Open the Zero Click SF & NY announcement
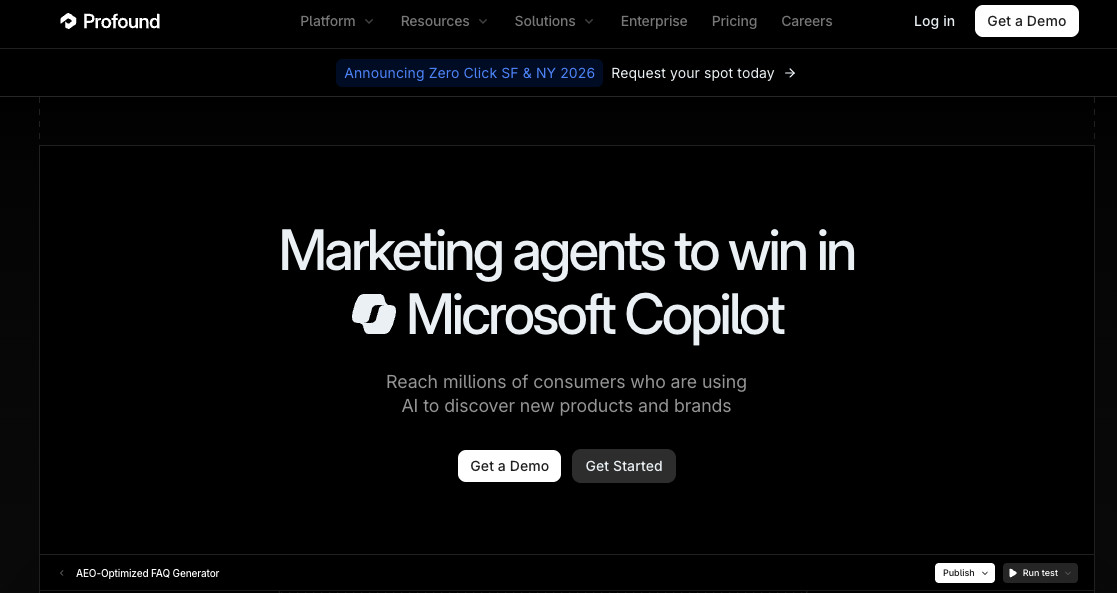Viewport: 1117px width, 593px height. (x=469, y=73)
